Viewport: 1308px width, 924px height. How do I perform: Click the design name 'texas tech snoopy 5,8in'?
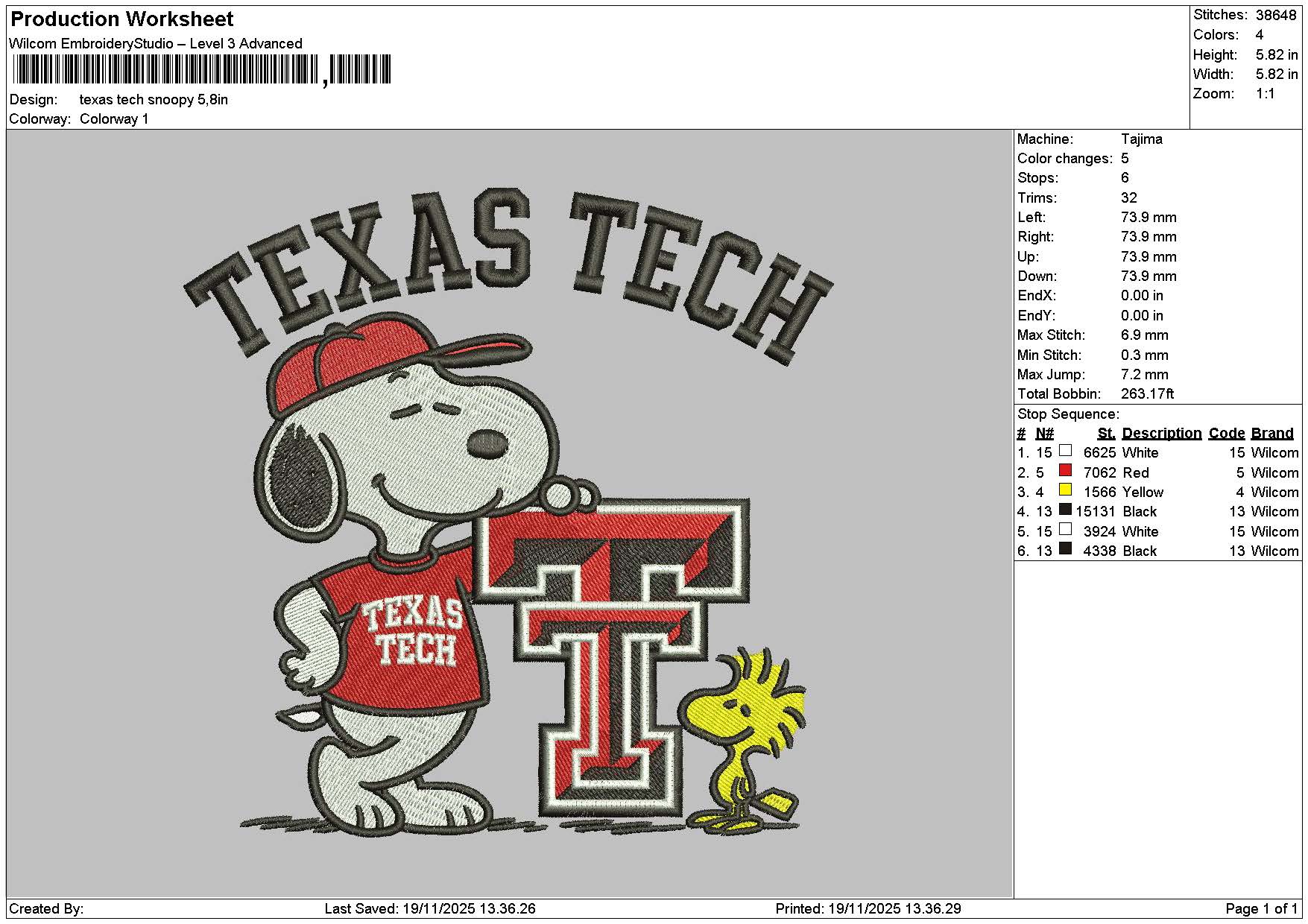coord(154,99)
